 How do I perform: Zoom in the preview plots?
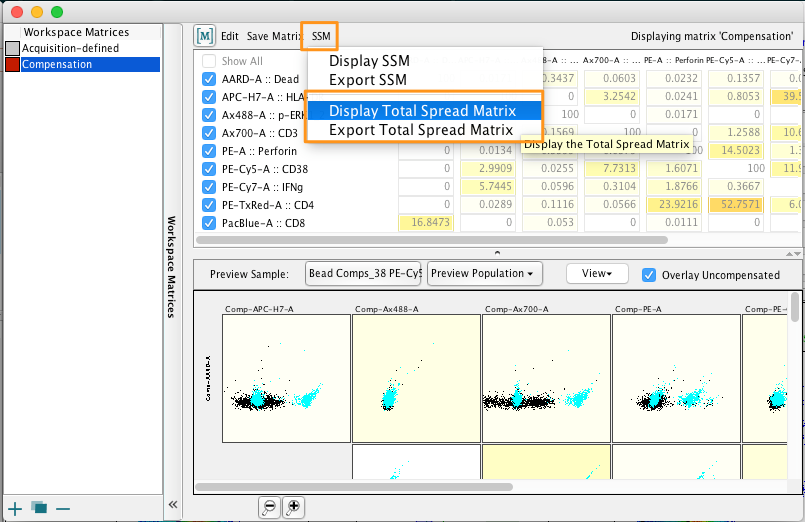point(294,507)
